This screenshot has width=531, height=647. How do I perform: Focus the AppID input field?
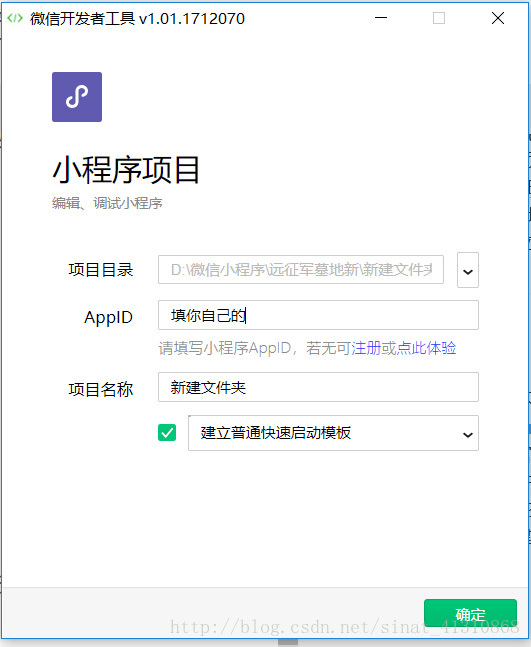pyautogui.click(x=318, y=315)
